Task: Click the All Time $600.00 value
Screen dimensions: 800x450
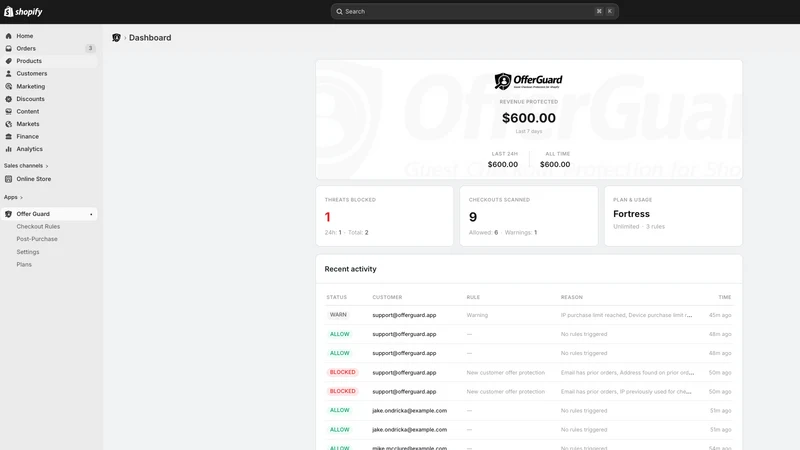Action: click(x=555, y=164)
